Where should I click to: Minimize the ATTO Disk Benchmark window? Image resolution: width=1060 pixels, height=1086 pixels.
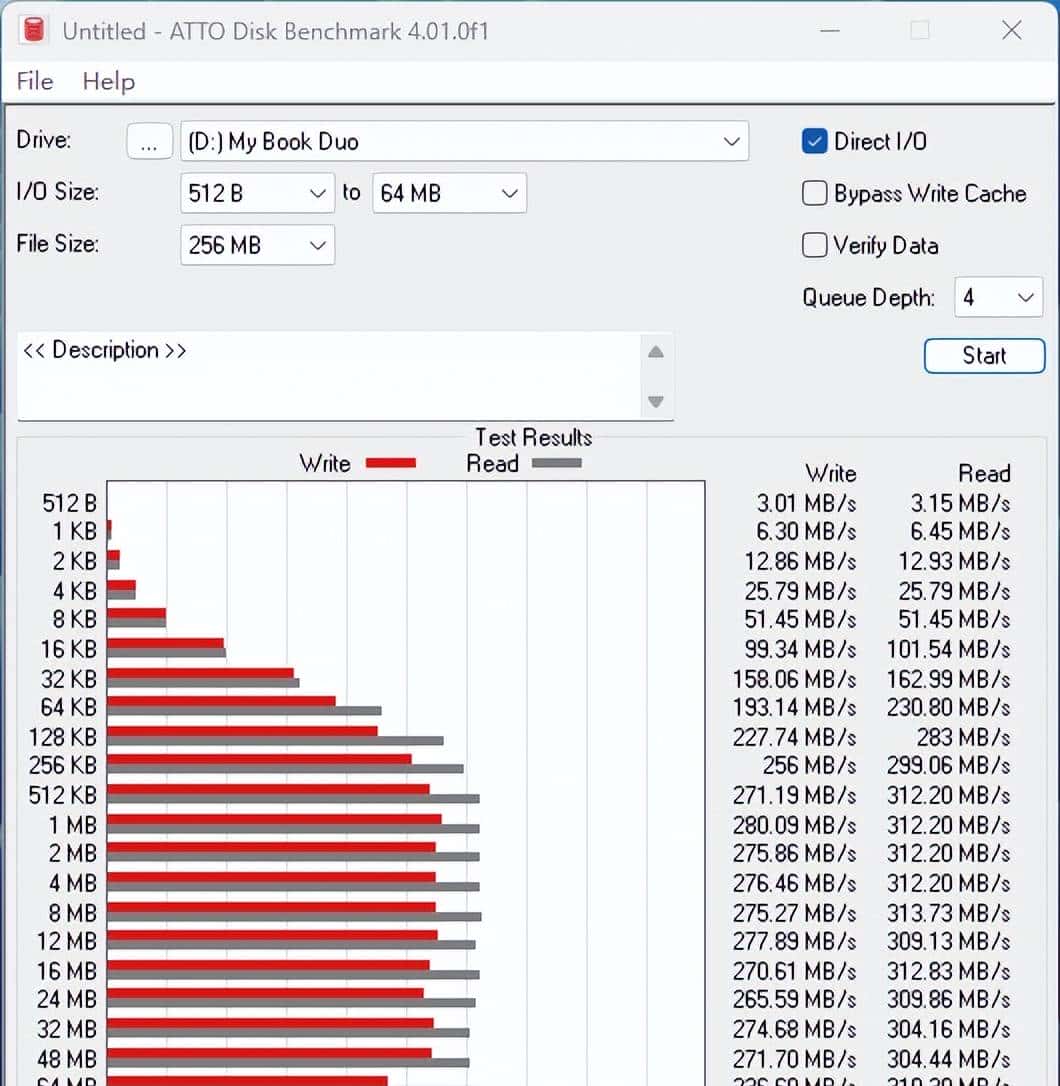pyautogui.click(x=829, y=31)
